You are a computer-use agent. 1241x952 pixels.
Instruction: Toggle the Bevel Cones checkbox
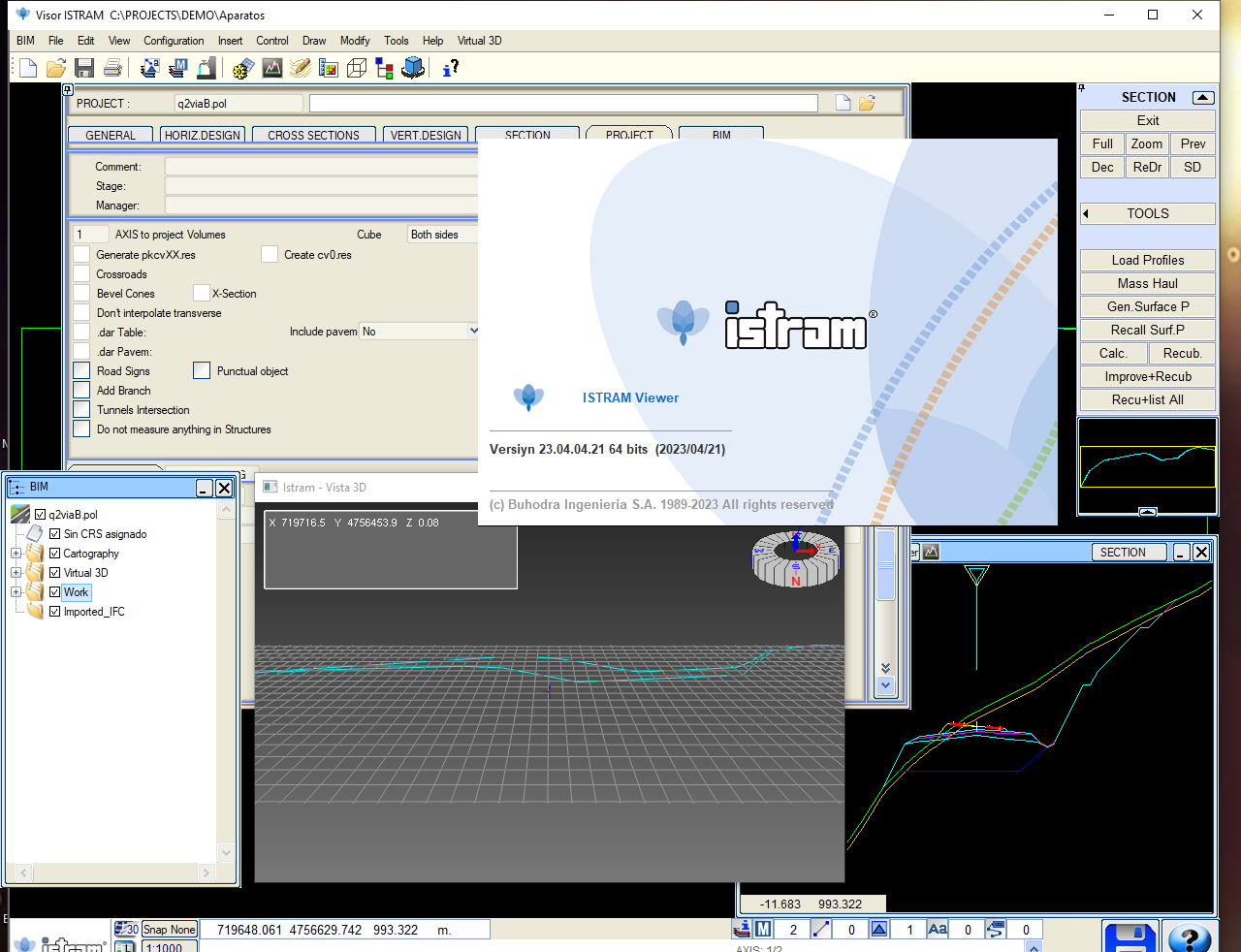click(x=81, y=293)
